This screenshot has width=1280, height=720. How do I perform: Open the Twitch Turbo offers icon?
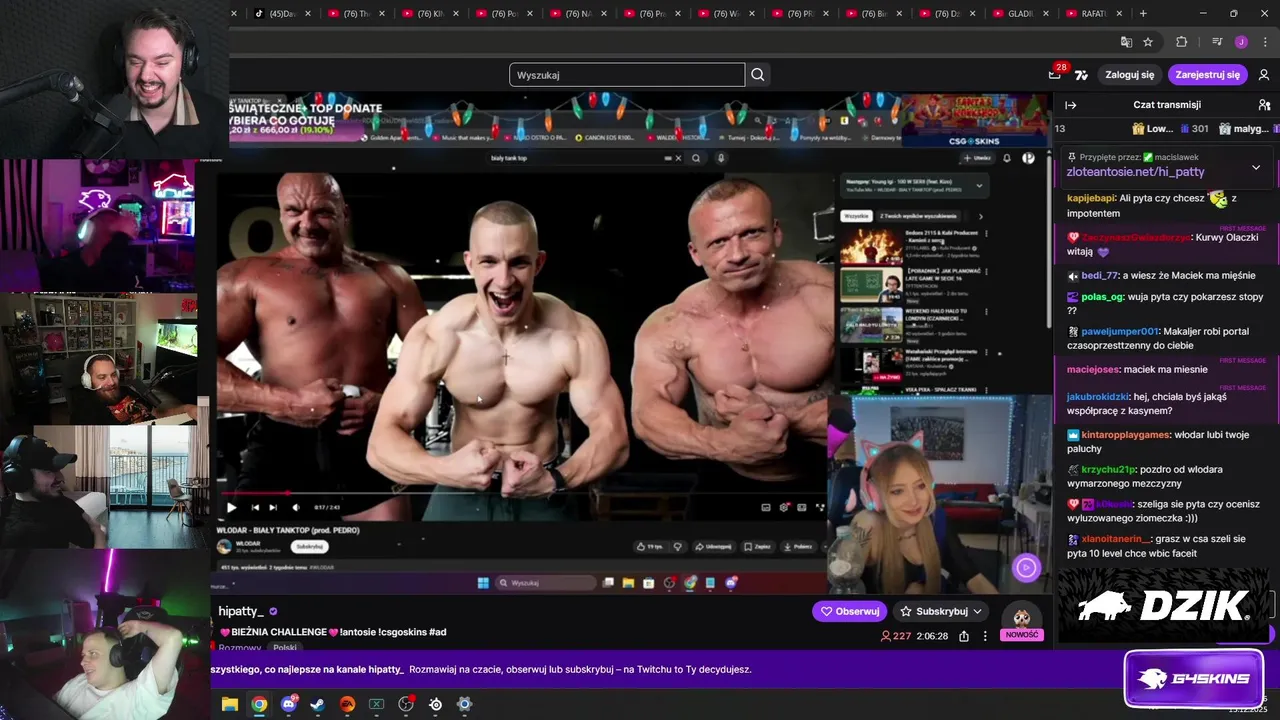coord(1081,75)
